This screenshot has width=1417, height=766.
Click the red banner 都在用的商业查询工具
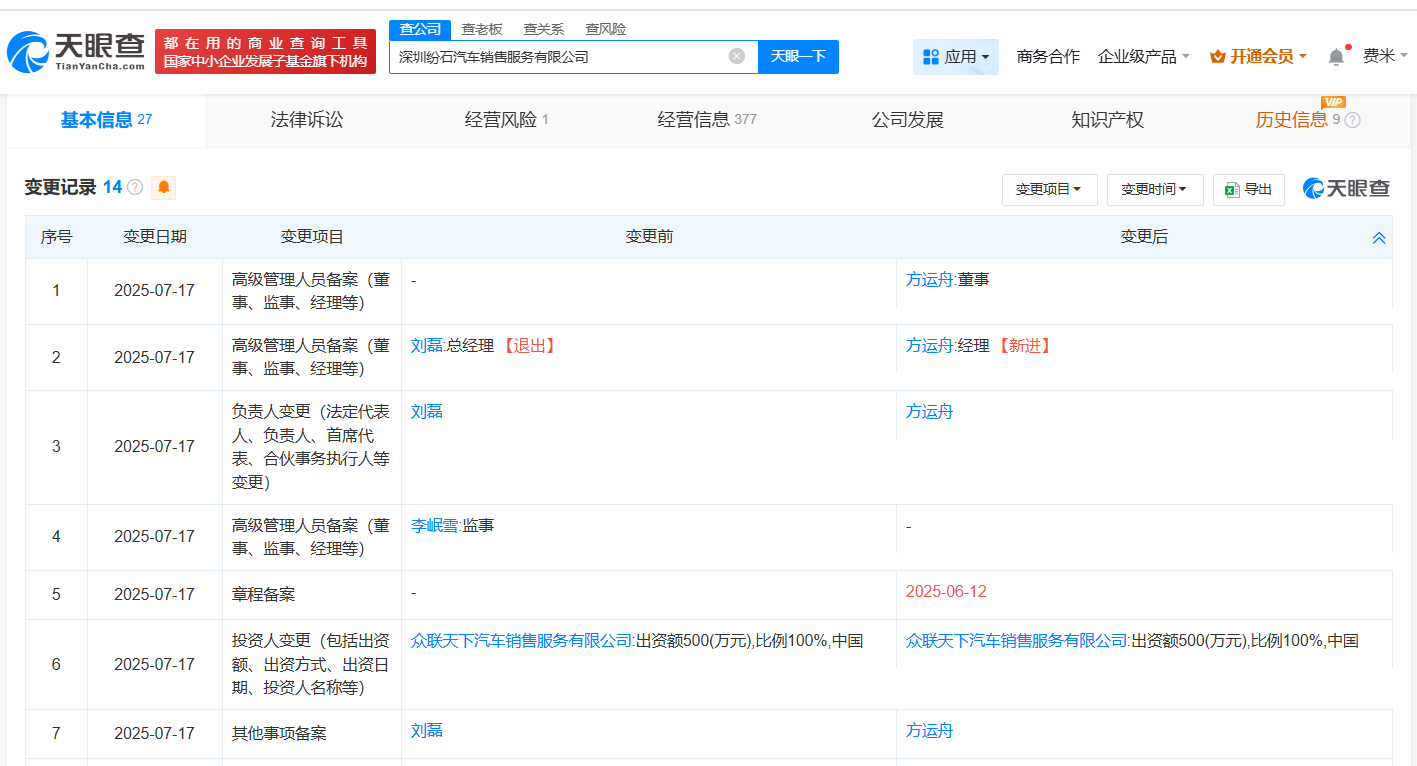tap(266, 51)
